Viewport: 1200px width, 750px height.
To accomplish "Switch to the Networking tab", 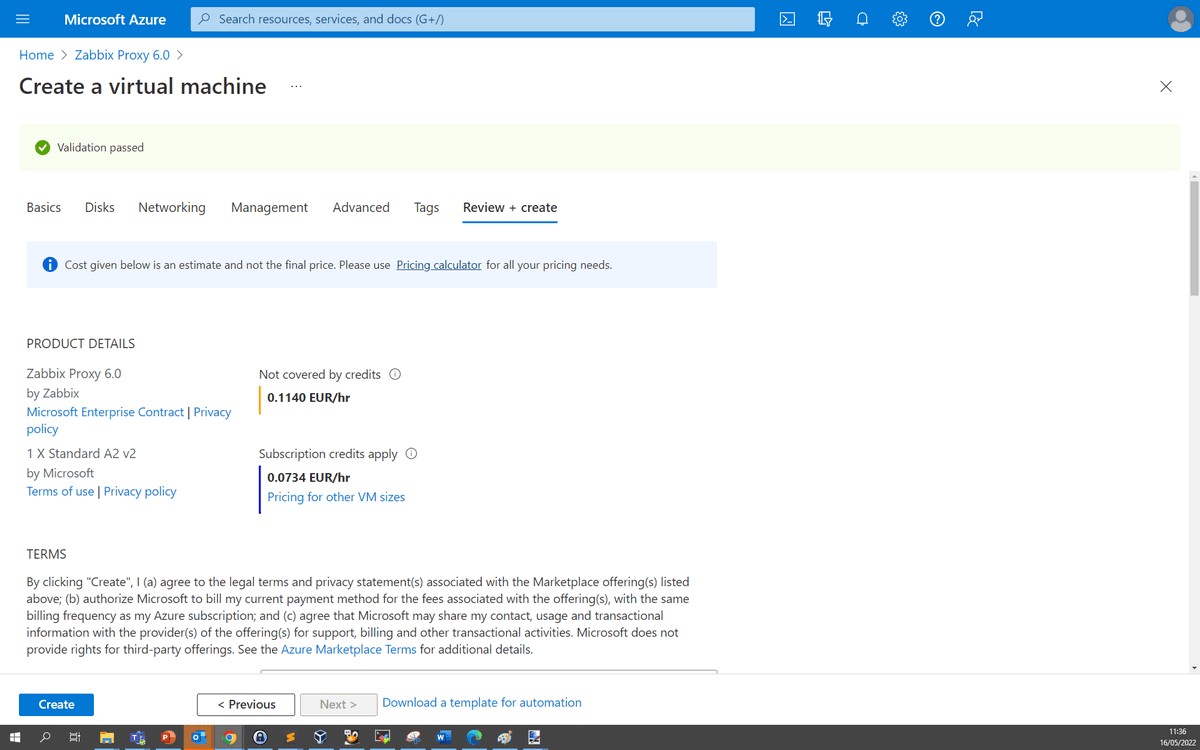I will (x=172, y=207).
